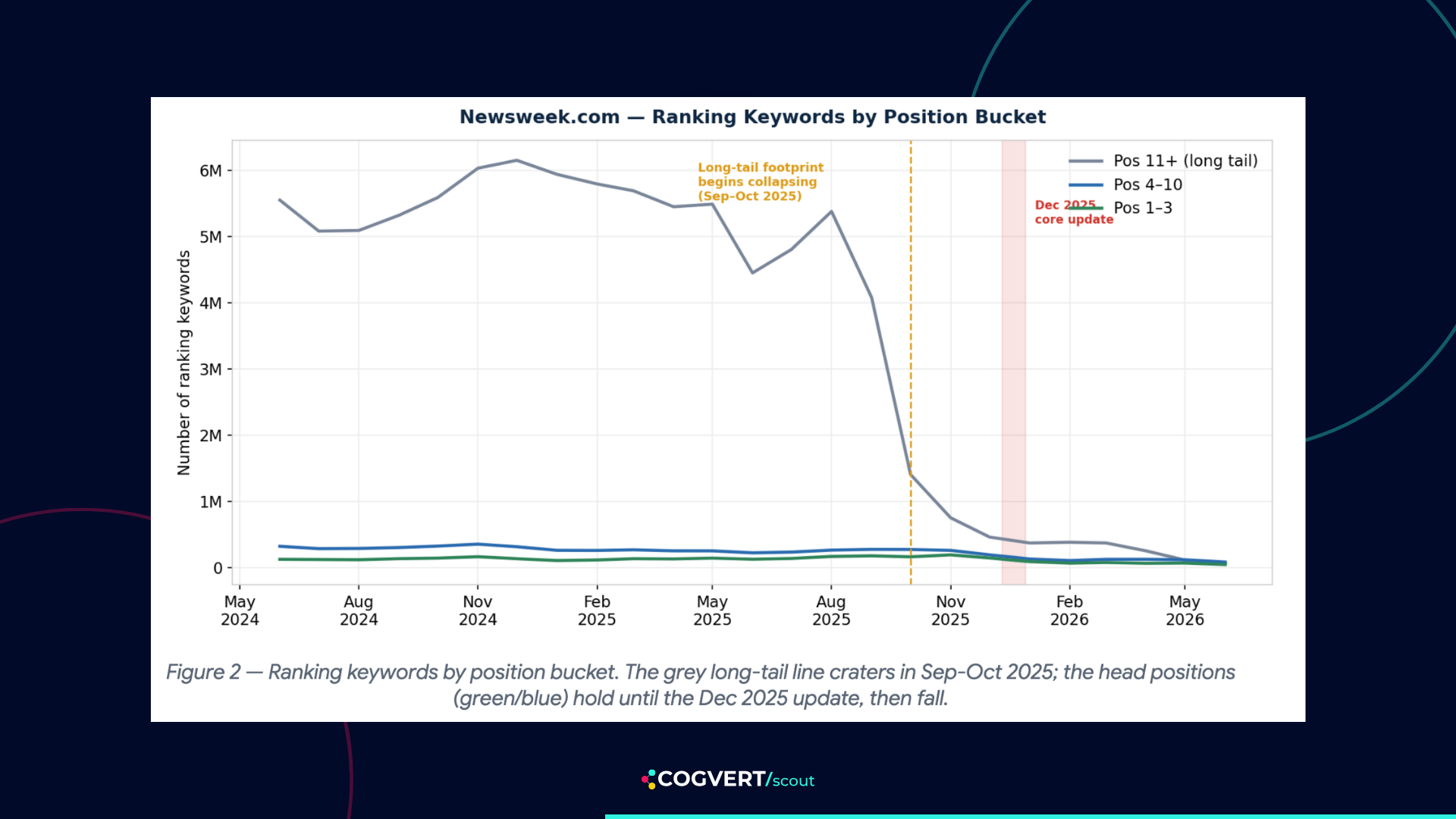The height and width of the screenshot is (819, 1456).
Task: Select the 'Number of ranking keywords' y-axis label
Action: pyautogui.click(x=184, y=362)
